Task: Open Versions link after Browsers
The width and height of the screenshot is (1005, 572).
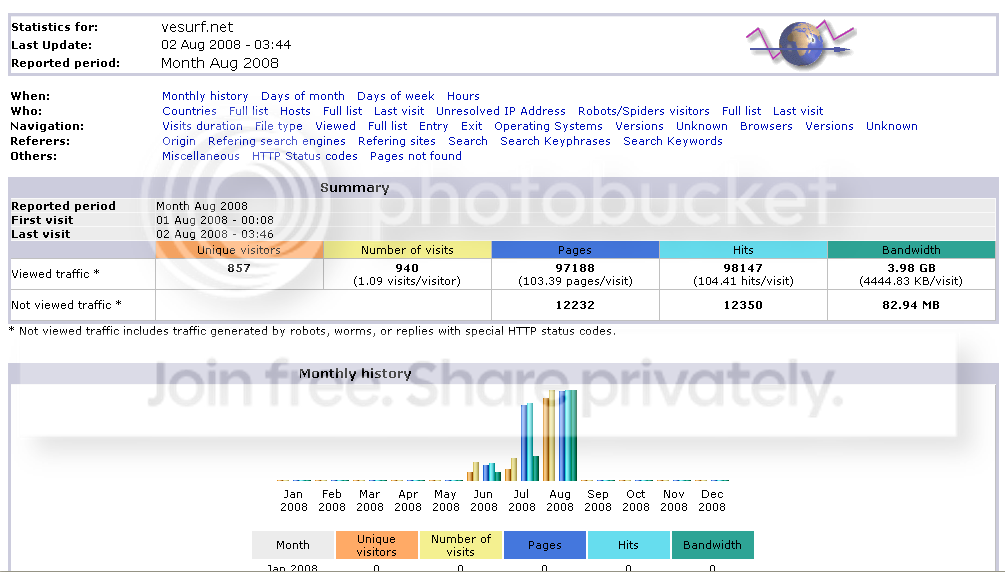Action: coord(829,126)
